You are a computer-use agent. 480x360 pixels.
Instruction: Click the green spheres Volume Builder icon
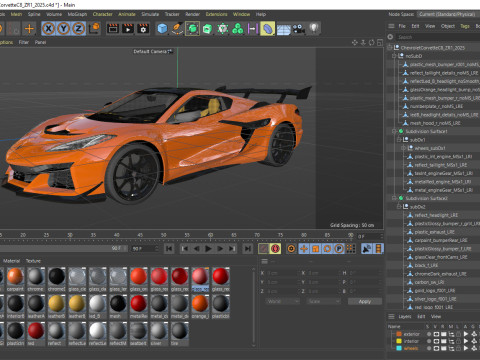pyautogui.click(x=237, y=29)
